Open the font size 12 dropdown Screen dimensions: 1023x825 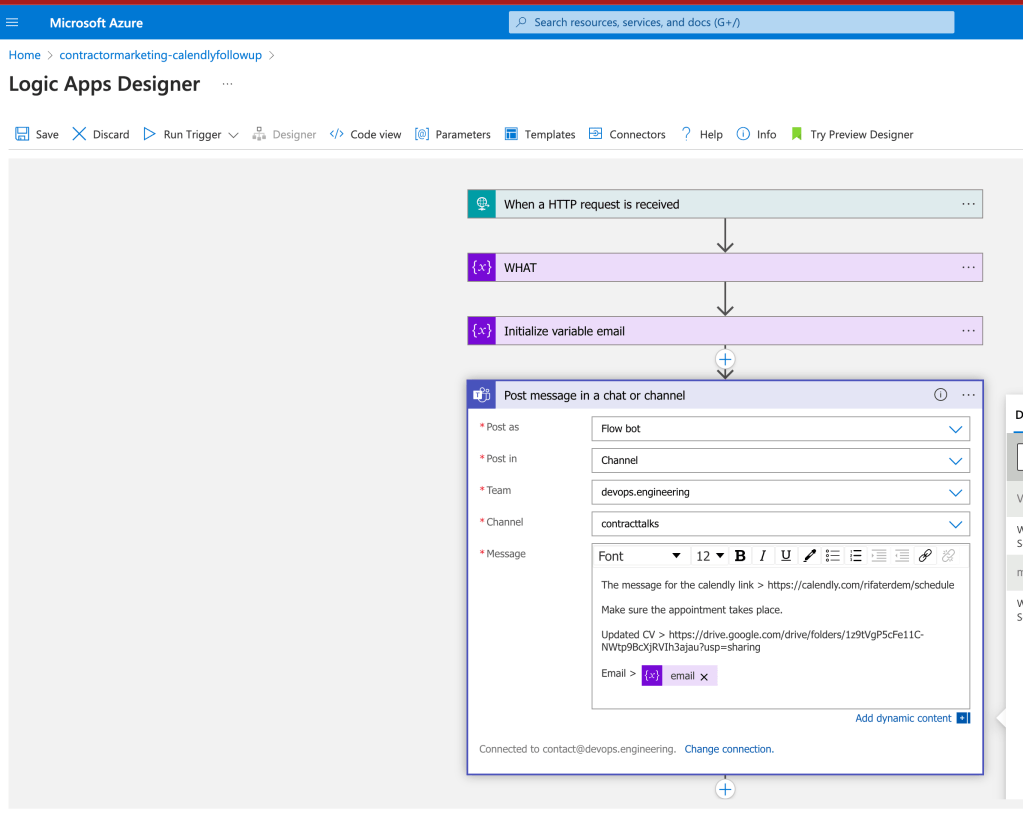point(710,556)
